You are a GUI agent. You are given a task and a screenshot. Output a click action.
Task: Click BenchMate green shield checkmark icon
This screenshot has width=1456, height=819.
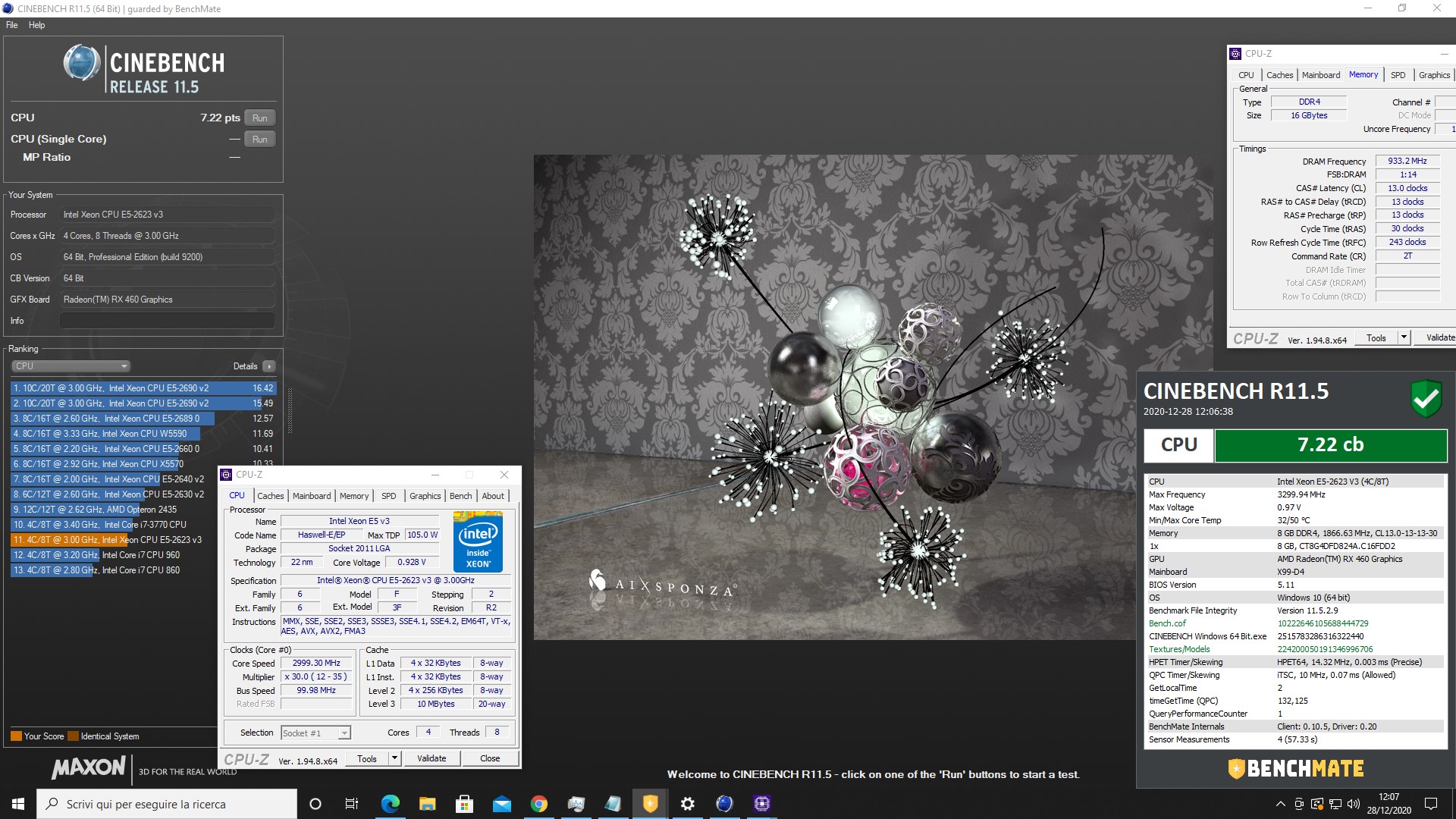point(1426,398)
